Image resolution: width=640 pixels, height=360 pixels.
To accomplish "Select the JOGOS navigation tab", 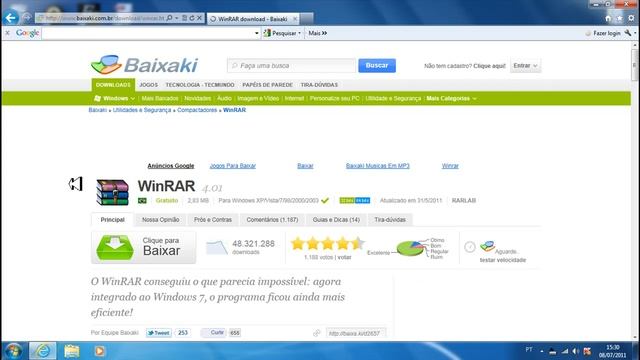I will (149, 85).
